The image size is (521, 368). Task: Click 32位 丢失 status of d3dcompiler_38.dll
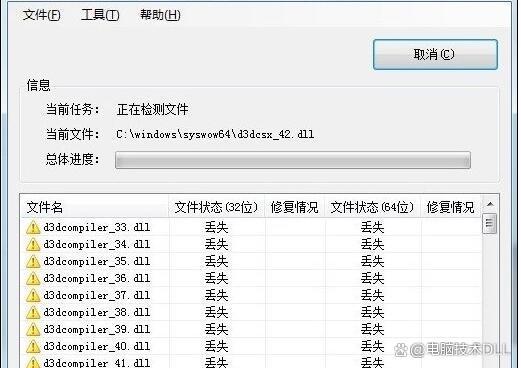click(216, 312)
